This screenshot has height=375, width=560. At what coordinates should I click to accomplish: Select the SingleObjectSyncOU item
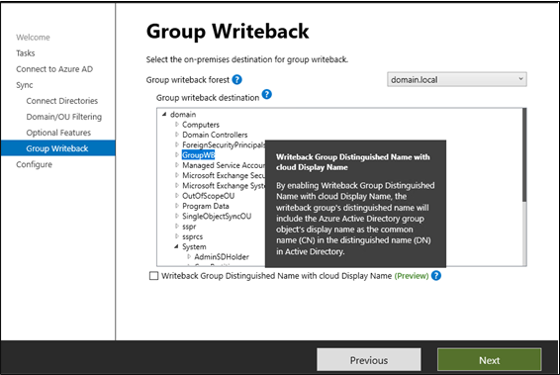point(216,216)
